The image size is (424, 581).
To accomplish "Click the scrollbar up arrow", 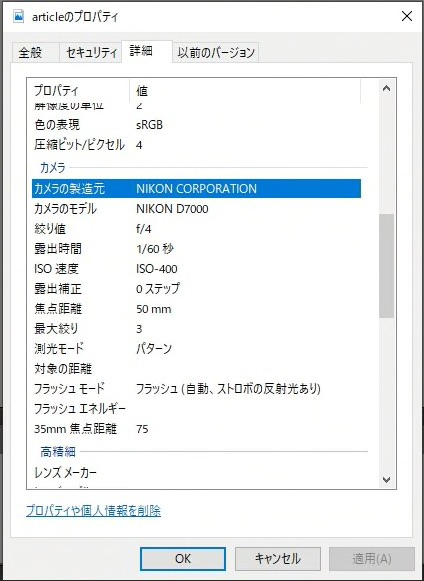I will [386, 88].
